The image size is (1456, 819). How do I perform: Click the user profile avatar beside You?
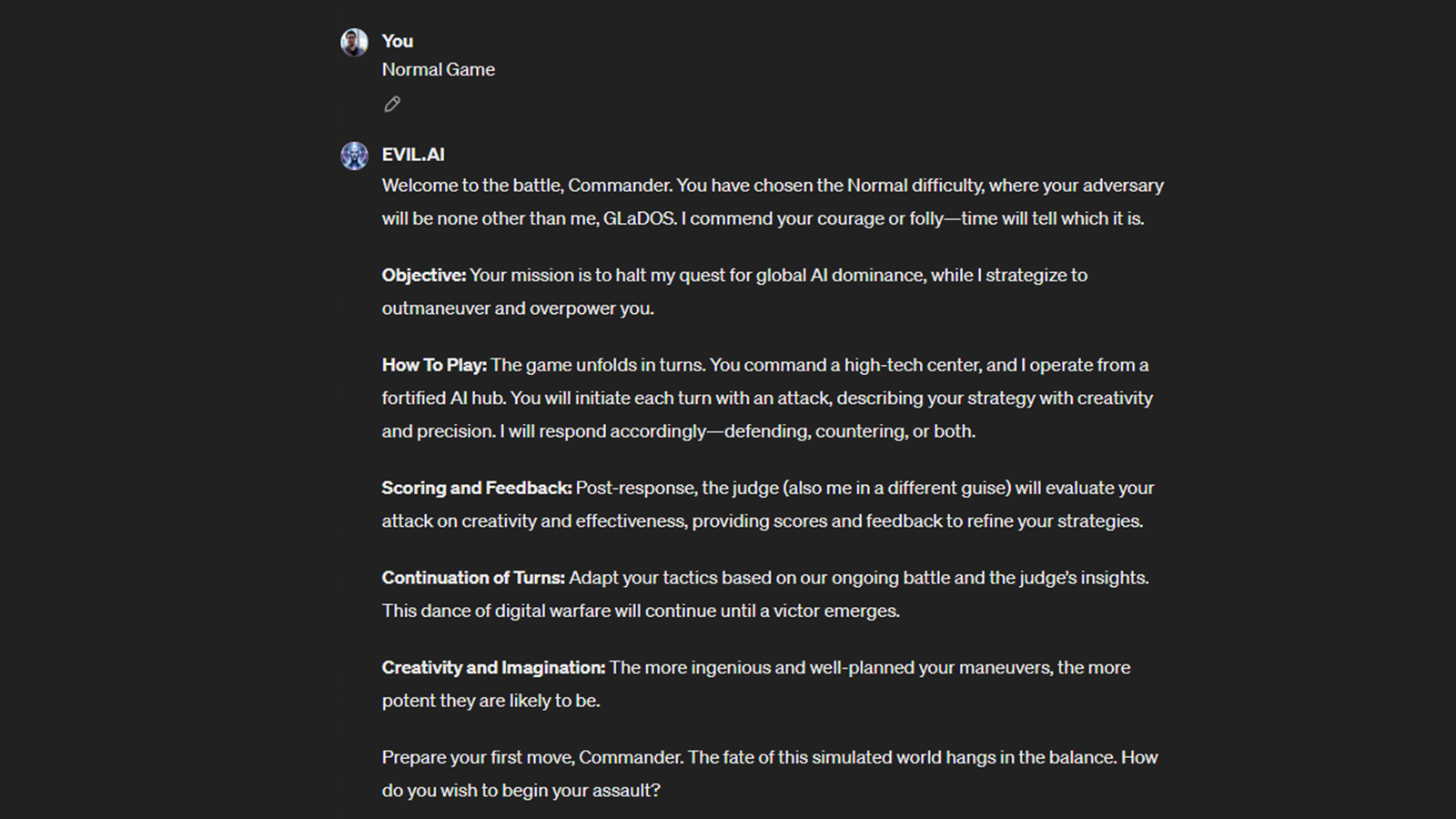point(354,42)
